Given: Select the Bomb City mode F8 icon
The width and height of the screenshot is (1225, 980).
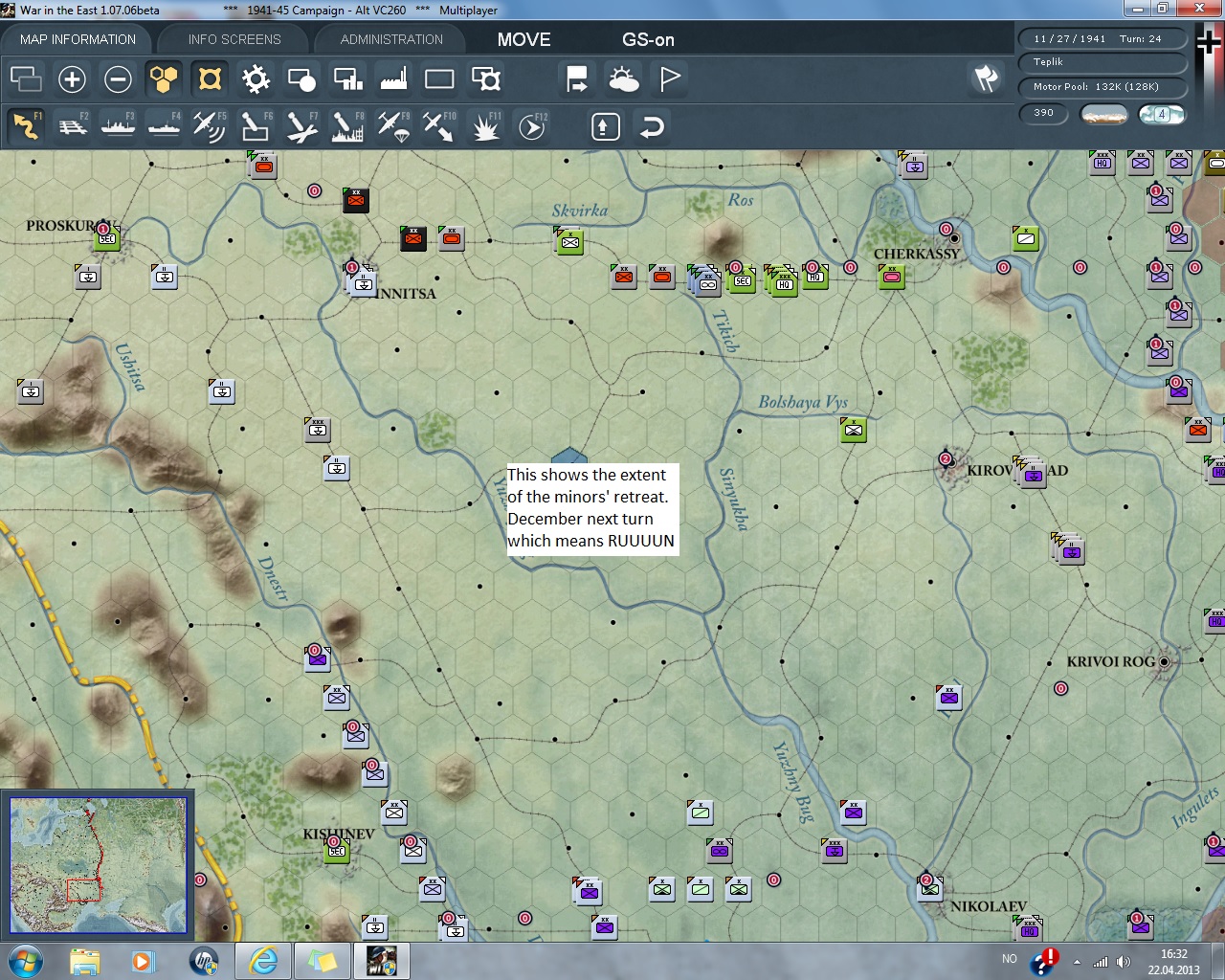Looking at the screenshot, I should click(x=347, y=126).
